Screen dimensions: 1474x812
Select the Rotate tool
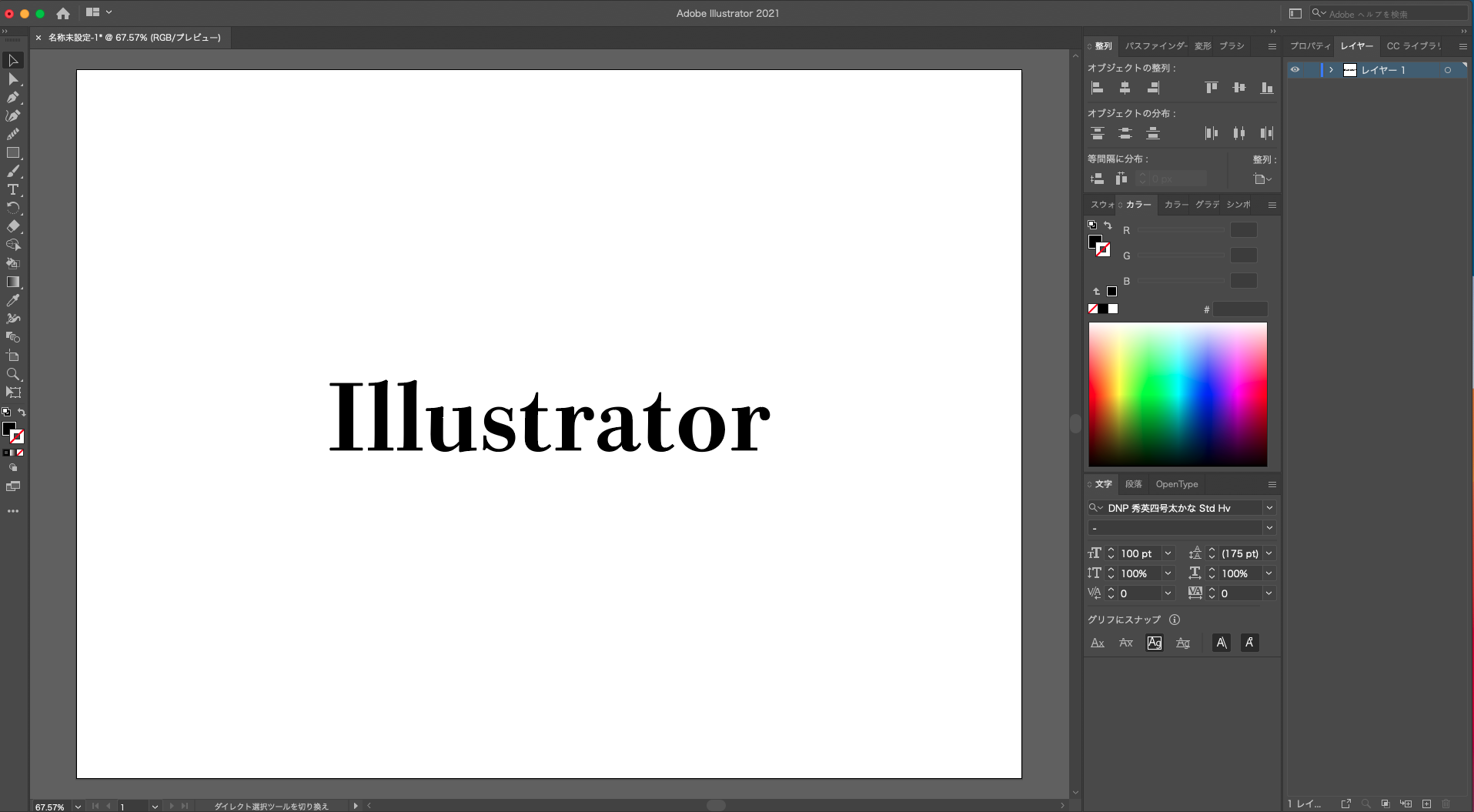pyautogui.click(x=13, y=209)
